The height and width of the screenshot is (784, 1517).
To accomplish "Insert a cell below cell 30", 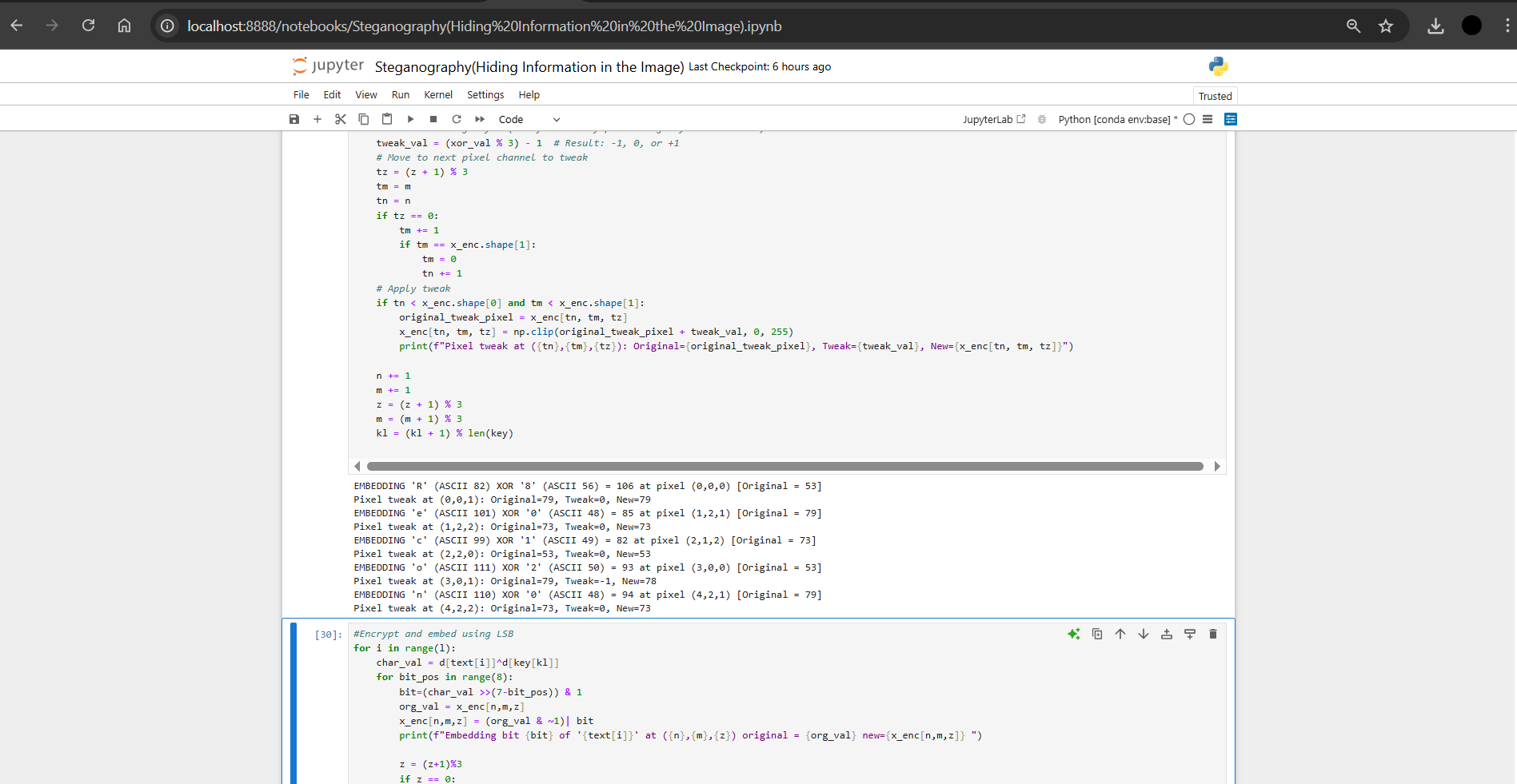I will tap(1190, 634).
